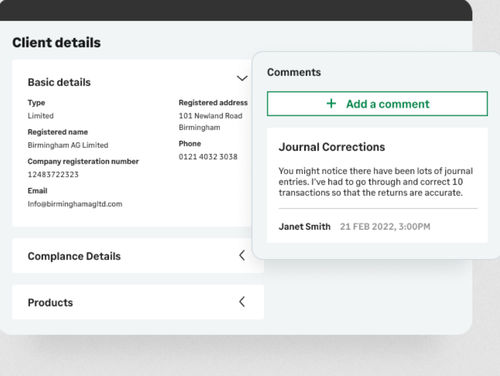Screen dimensions: 500x376
Task: Open the Products heading
Action: (50, 303)
